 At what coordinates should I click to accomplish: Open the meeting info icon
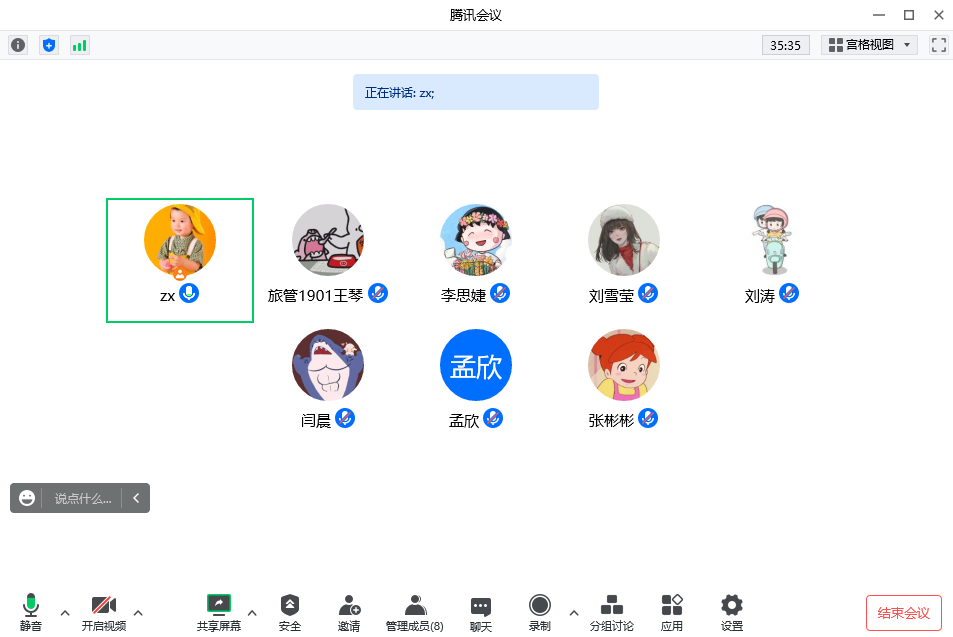tap(18, 45)
